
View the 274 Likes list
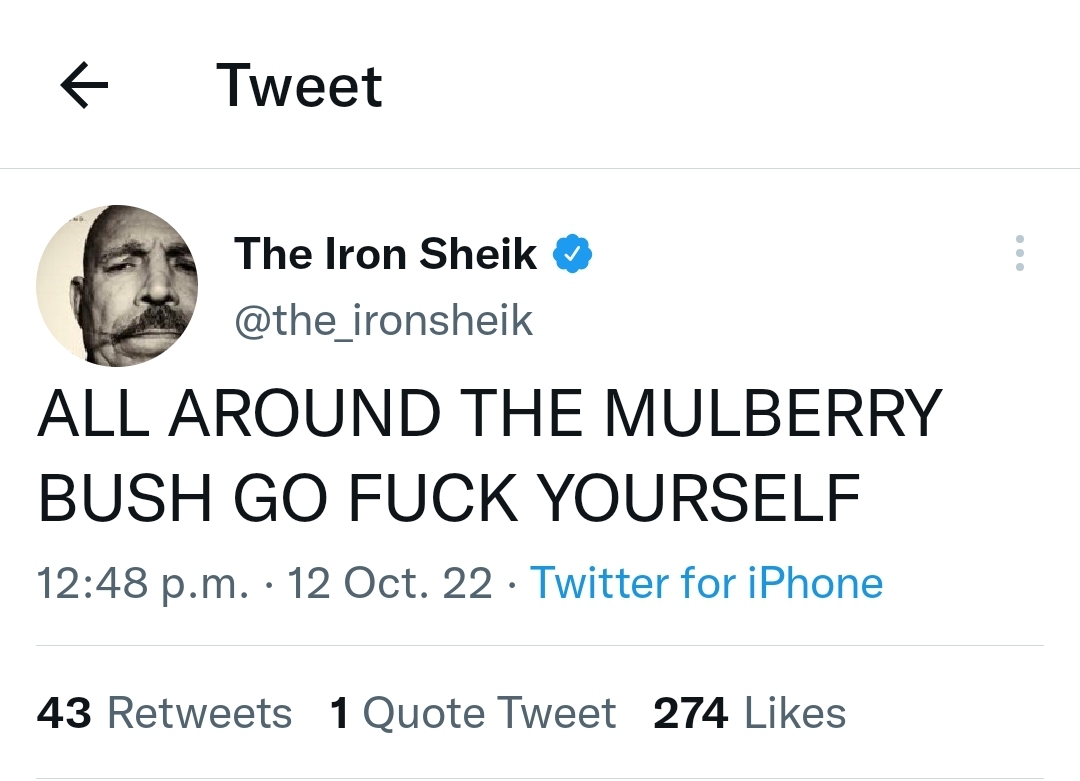click(x=750, y=713)
